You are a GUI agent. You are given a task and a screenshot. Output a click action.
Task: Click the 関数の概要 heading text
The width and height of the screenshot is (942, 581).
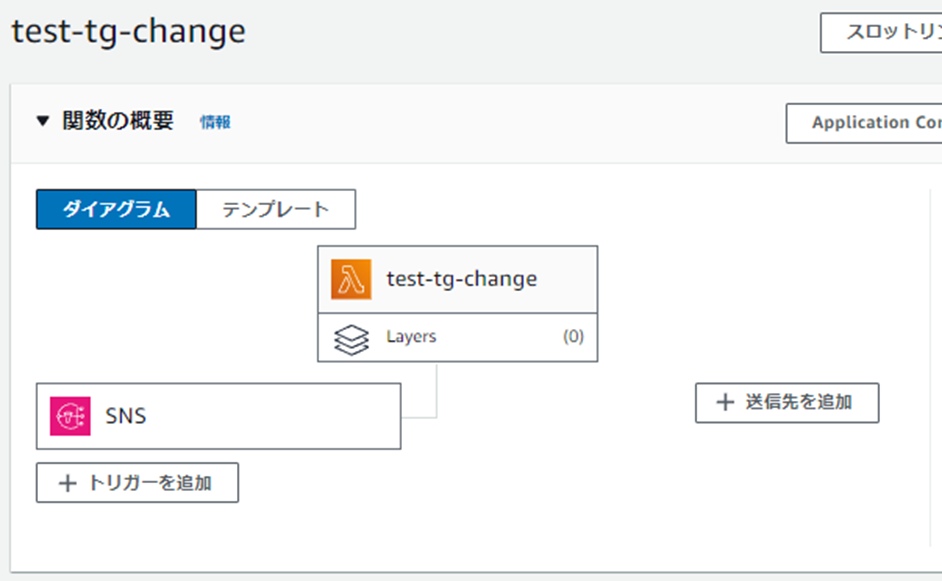coord(118,122)
